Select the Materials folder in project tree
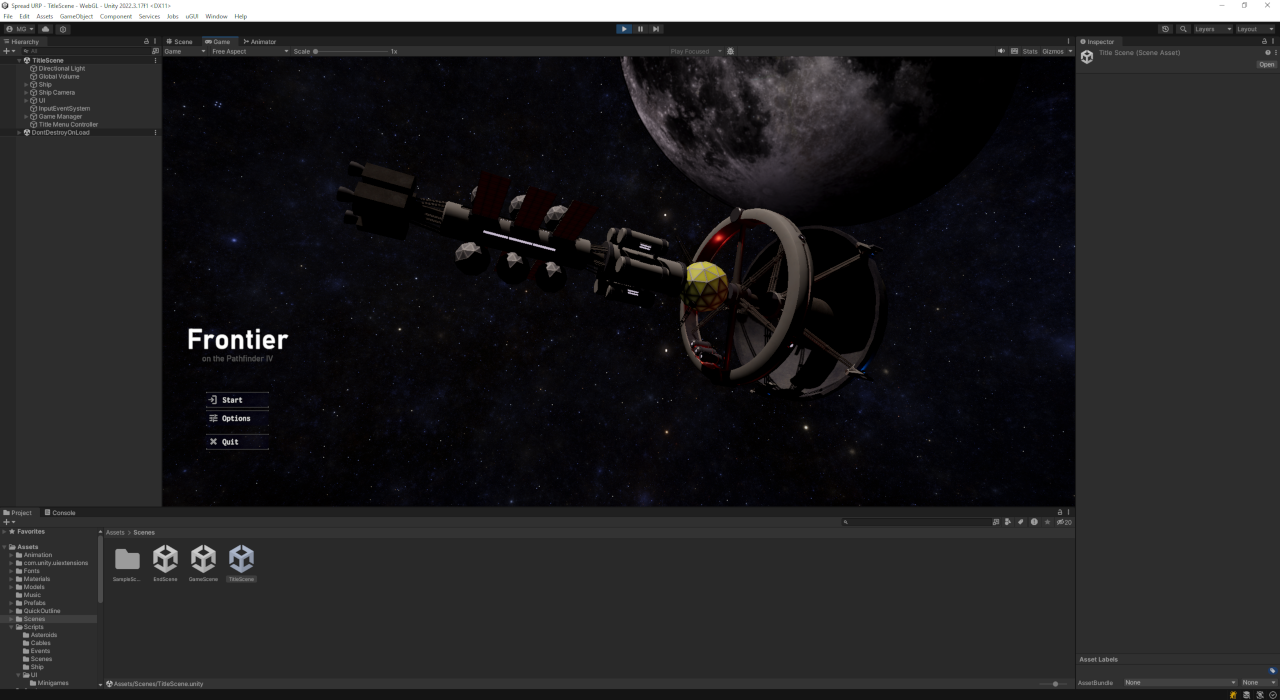 [x=37, y=579]
